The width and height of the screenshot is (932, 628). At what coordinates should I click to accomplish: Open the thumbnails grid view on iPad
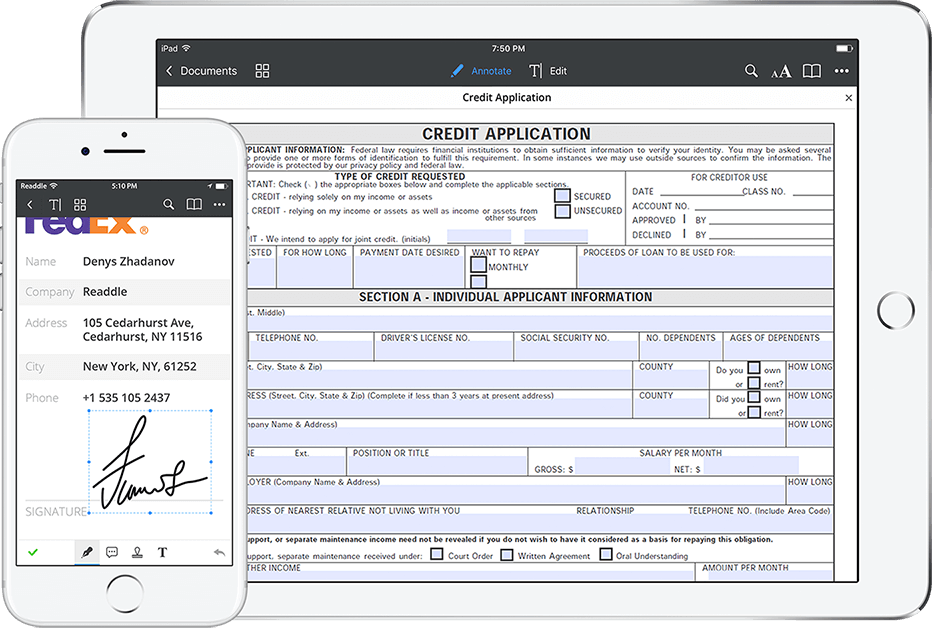click(x=262, y=71)
